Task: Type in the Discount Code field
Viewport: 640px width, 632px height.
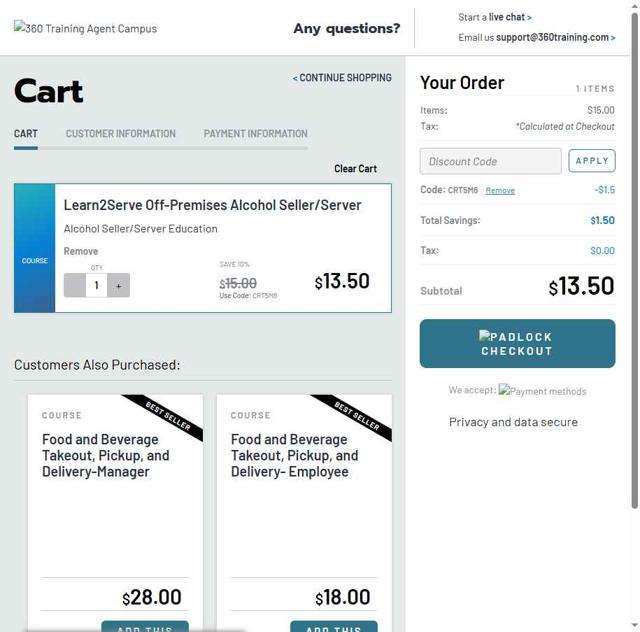Action: tap(490, 161)
